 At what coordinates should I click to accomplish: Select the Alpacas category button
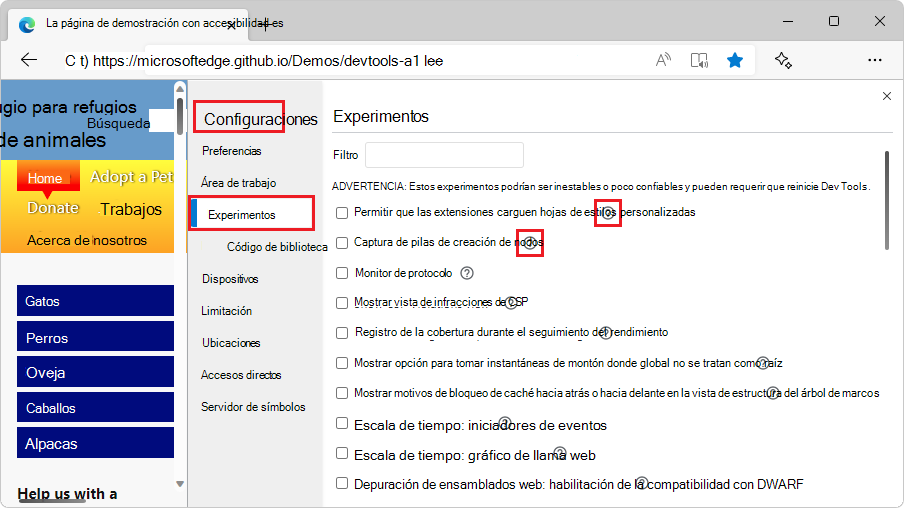[x=95, y=443]
